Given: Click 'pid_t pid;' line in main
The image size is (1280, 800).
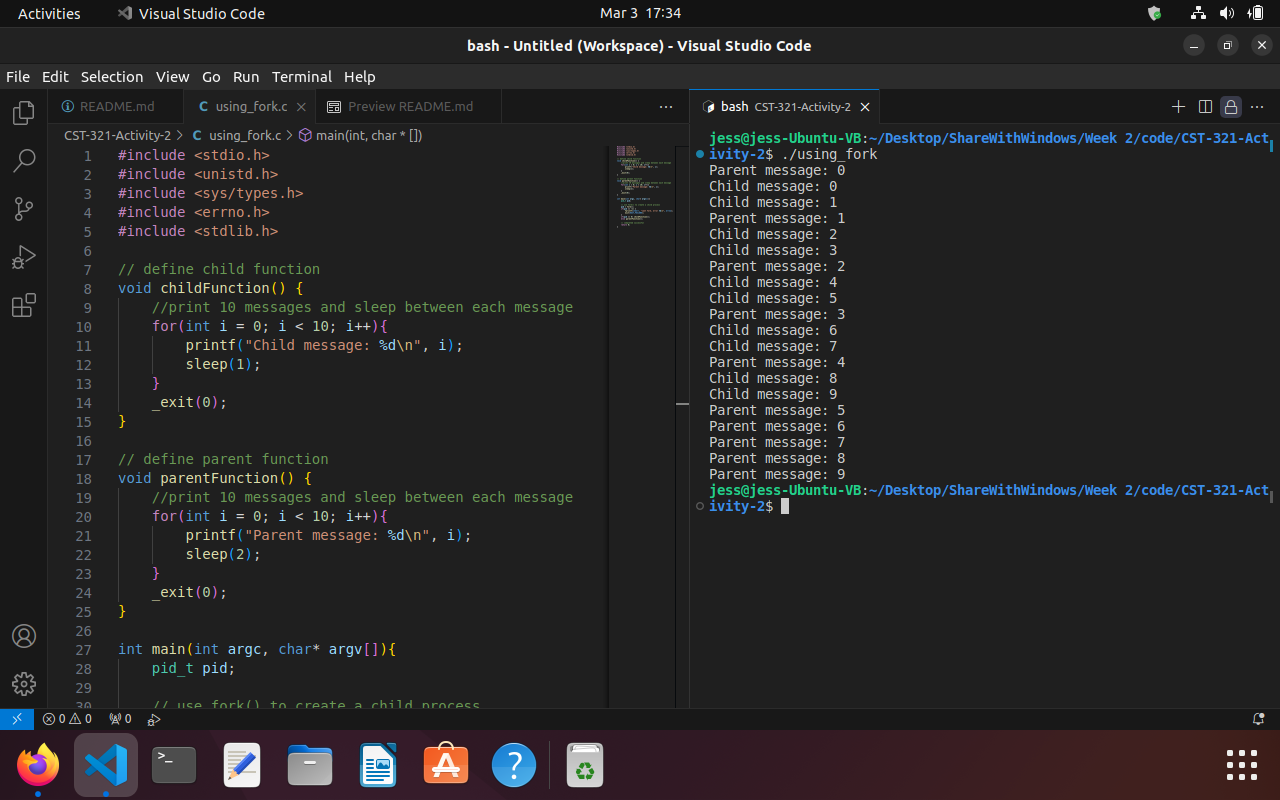Looking at the screenshot, I should tap(193, 668).
